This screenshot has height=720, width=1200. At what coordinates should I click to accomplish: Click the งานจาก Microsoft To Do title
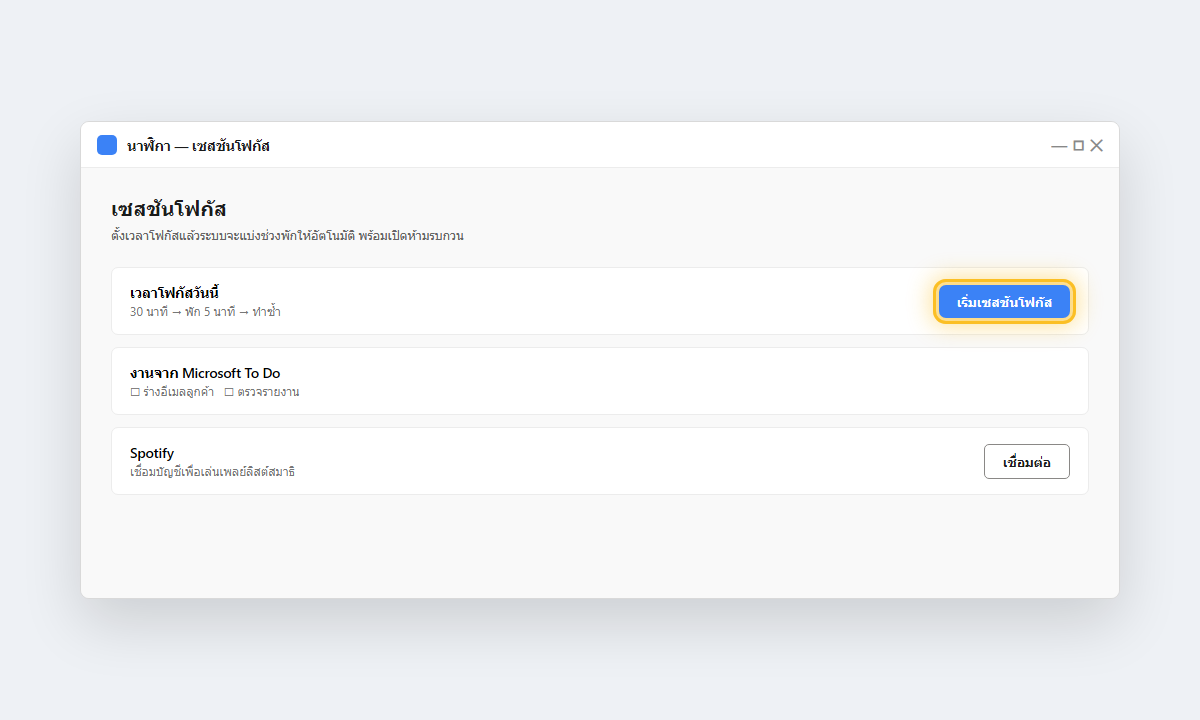point(205,373)
